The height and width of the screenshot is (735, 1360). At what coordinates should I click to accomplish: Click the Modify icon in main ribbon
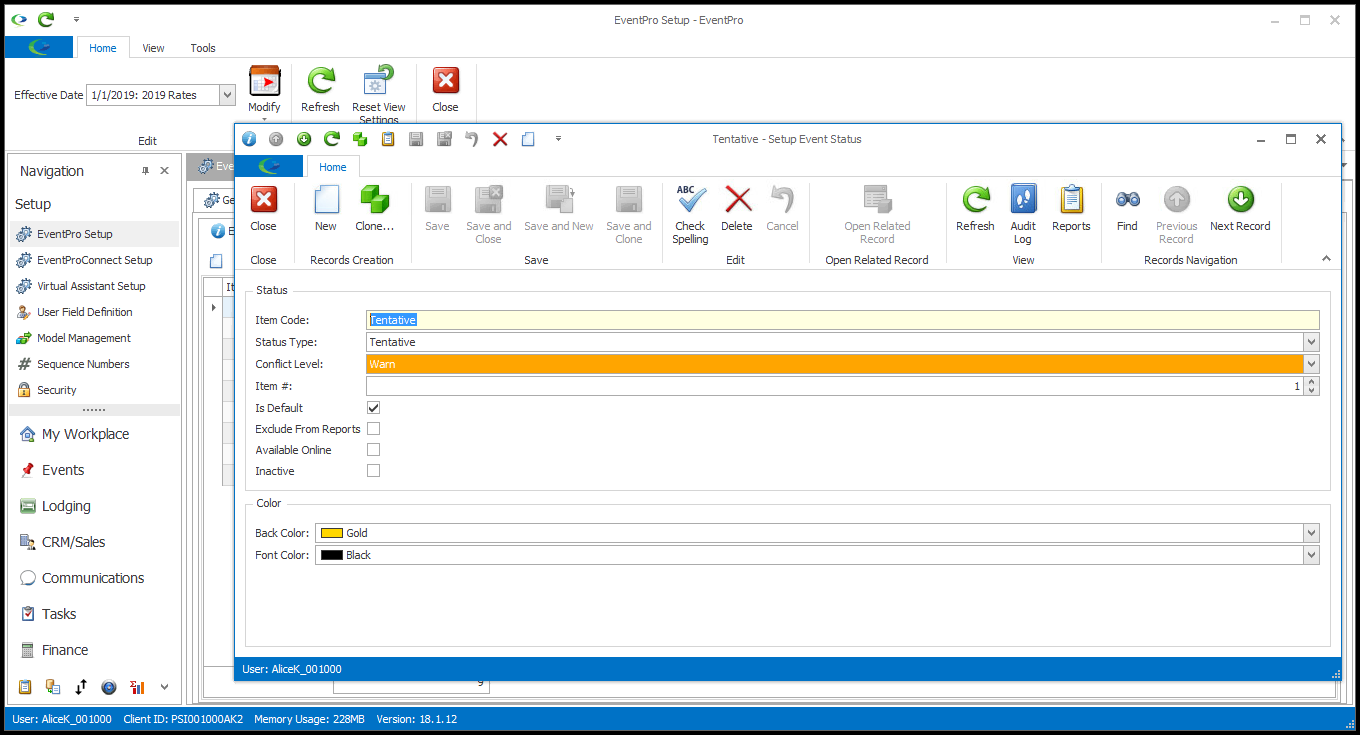(264, 81)
